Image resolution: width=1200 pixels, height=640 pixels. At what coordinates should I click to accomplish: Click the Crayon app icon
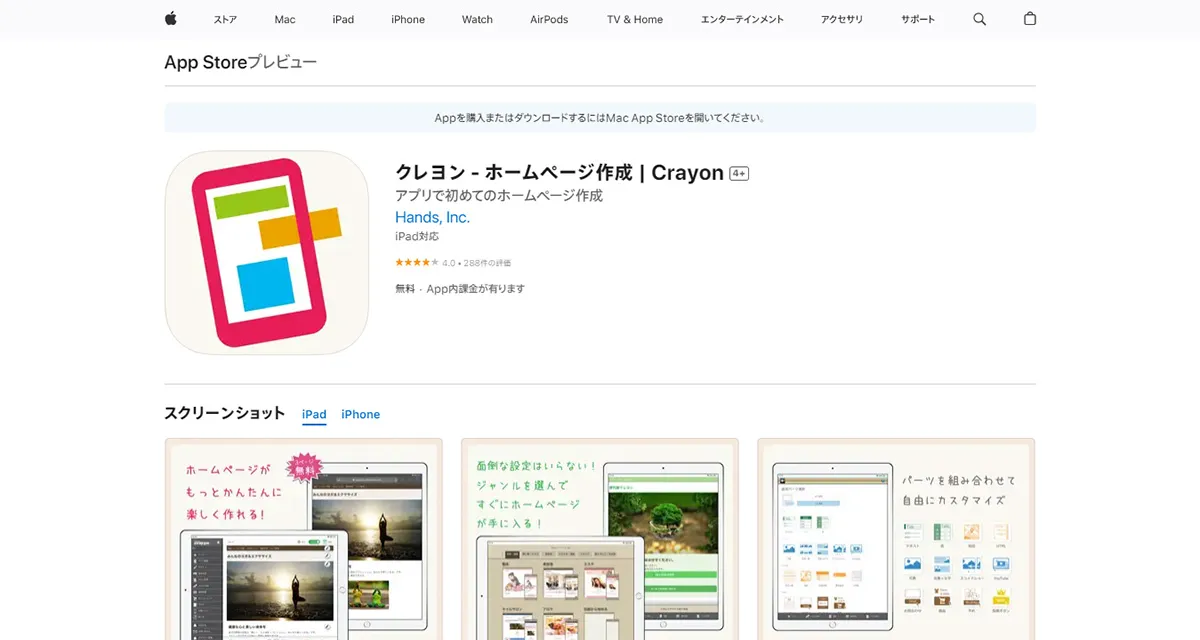pos(266,253)
